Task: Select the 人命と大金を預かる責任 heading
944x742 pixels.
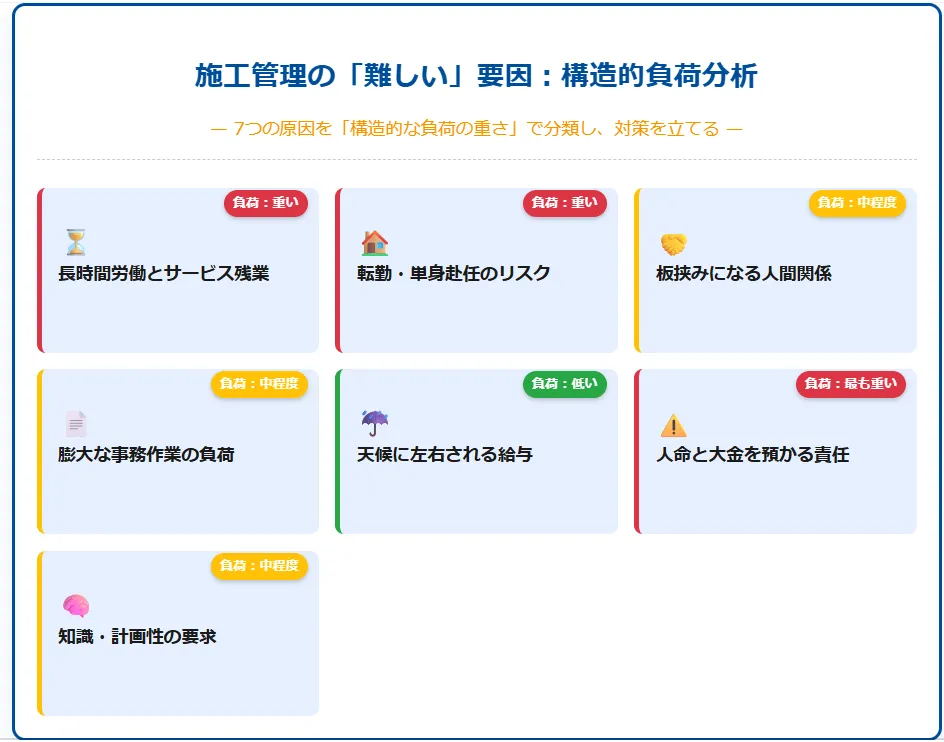Action: tap(753, 454)
